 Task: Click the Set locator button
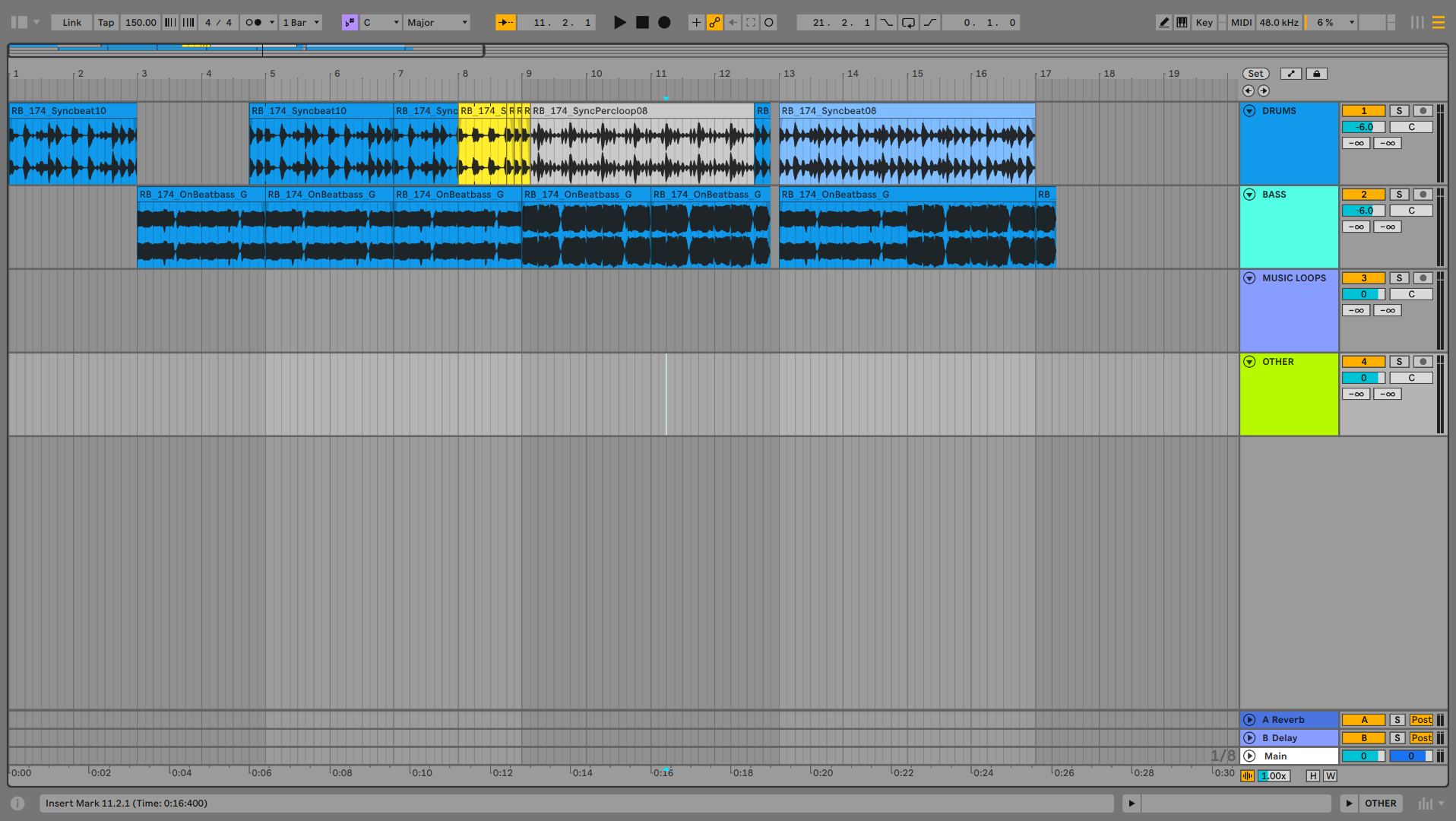(x=1255, y=74)
